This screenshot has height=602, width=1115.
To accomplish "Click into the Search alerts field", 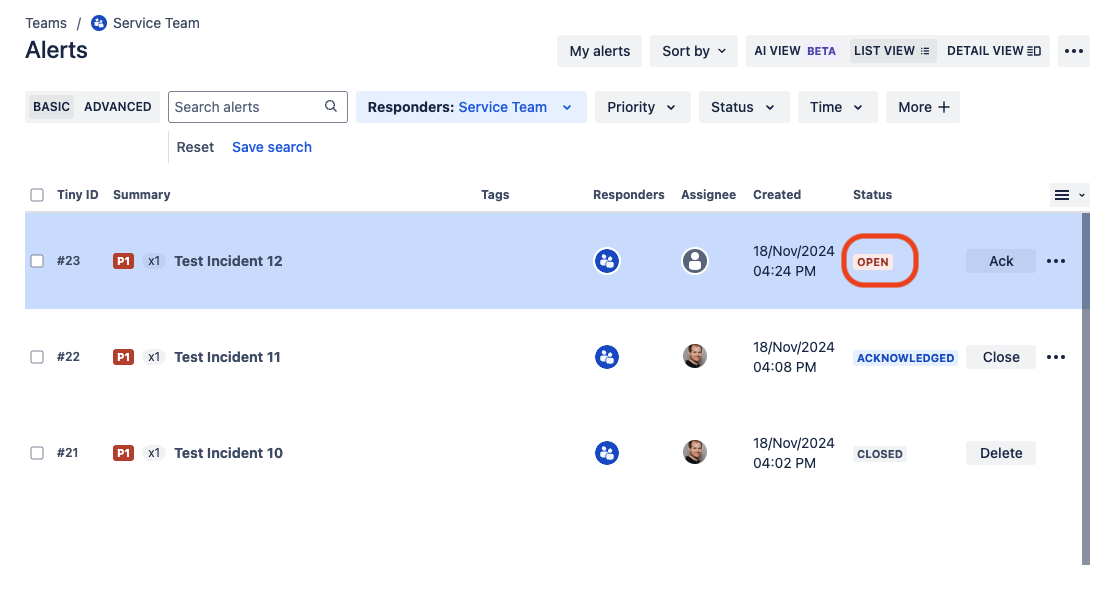I will click(x=246, y=107).
